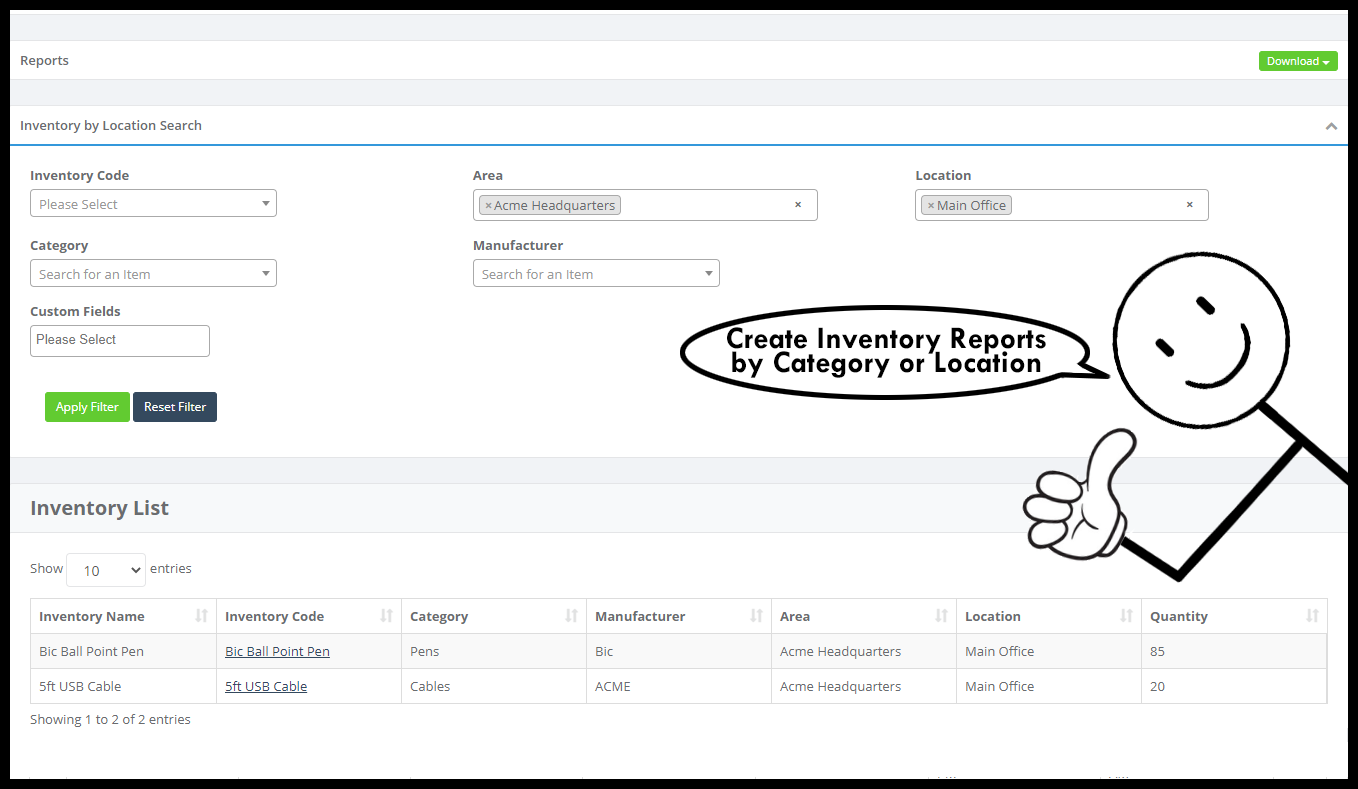
Task: Sort by Inventory Code column
Action: coord(309,616)
